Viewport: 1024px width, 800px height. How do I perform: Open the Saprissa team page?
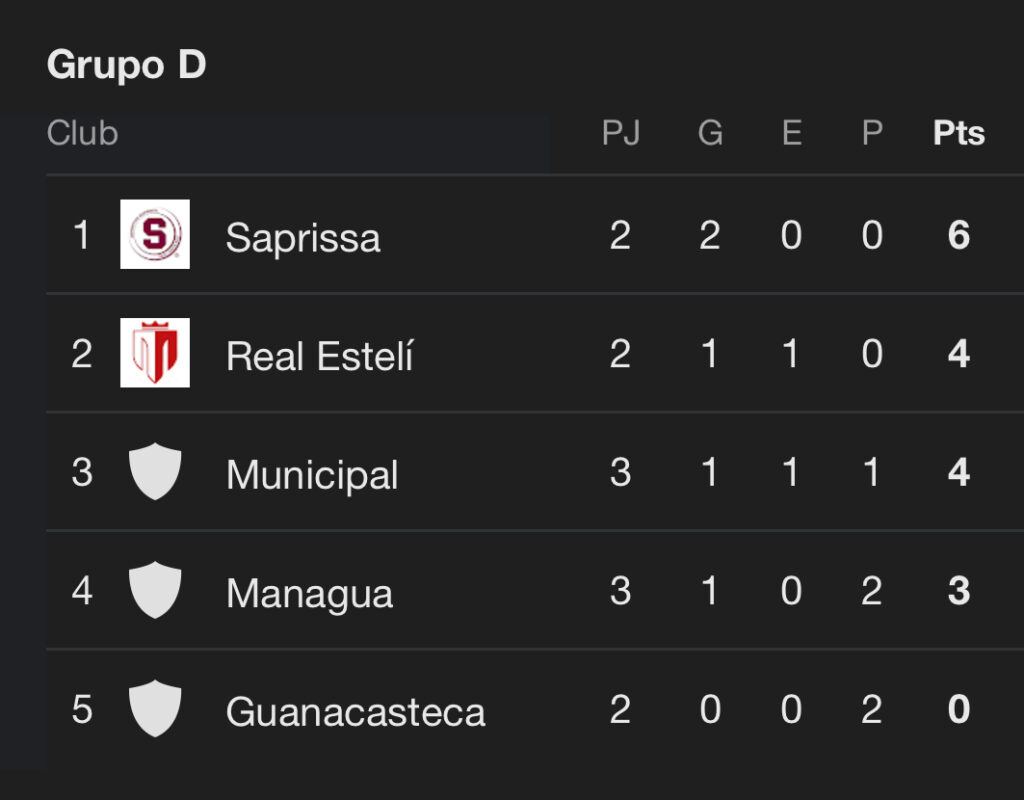coord(303,238)
